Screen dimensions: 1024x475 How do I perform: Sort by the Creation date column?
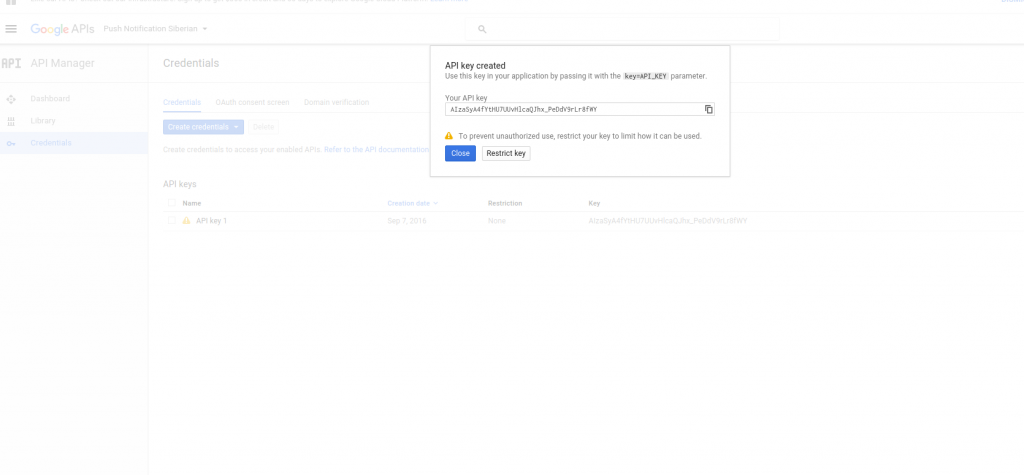click(x=412, y=203)
